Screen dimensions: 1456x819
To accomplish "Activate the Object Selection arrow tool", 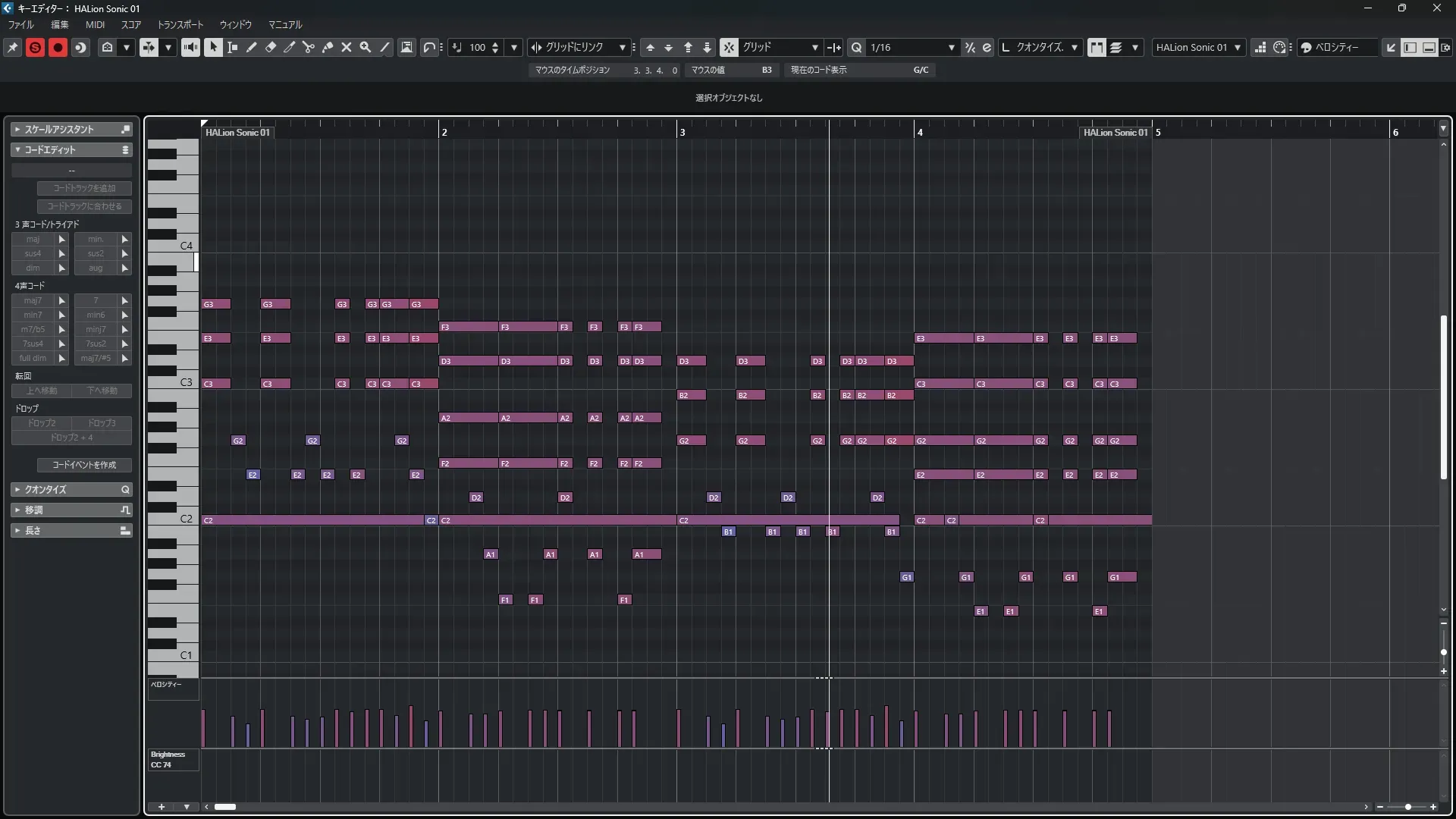I will coord(213,47).
